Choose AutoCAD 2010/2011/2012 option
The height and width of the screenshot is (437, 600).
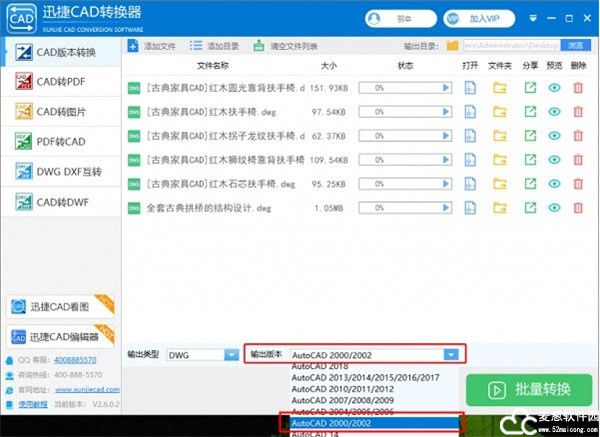pyautogui.click(x=342, y=389)
